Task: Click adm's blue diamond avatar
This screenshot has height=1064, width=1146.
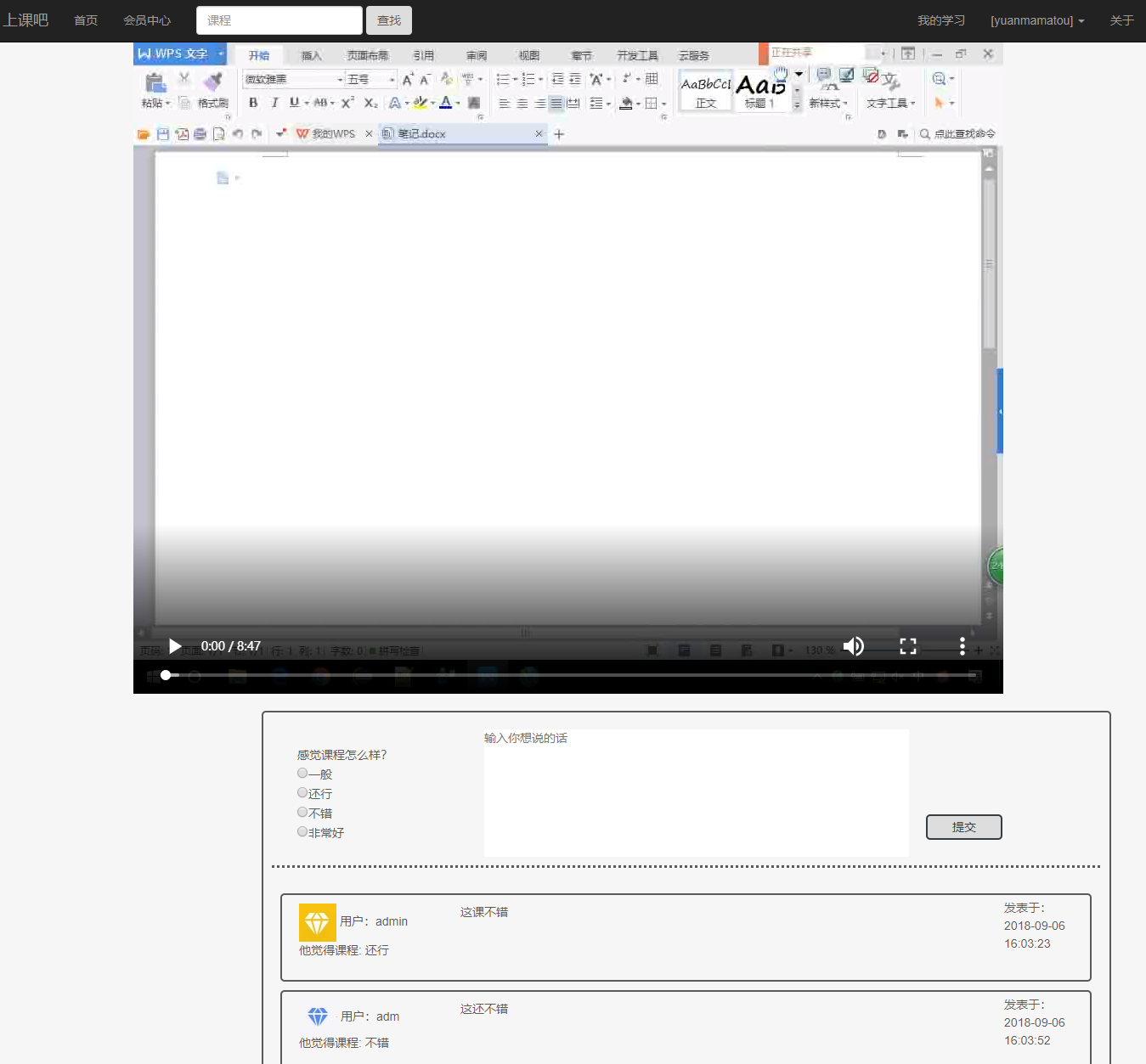Action: 318,1016
